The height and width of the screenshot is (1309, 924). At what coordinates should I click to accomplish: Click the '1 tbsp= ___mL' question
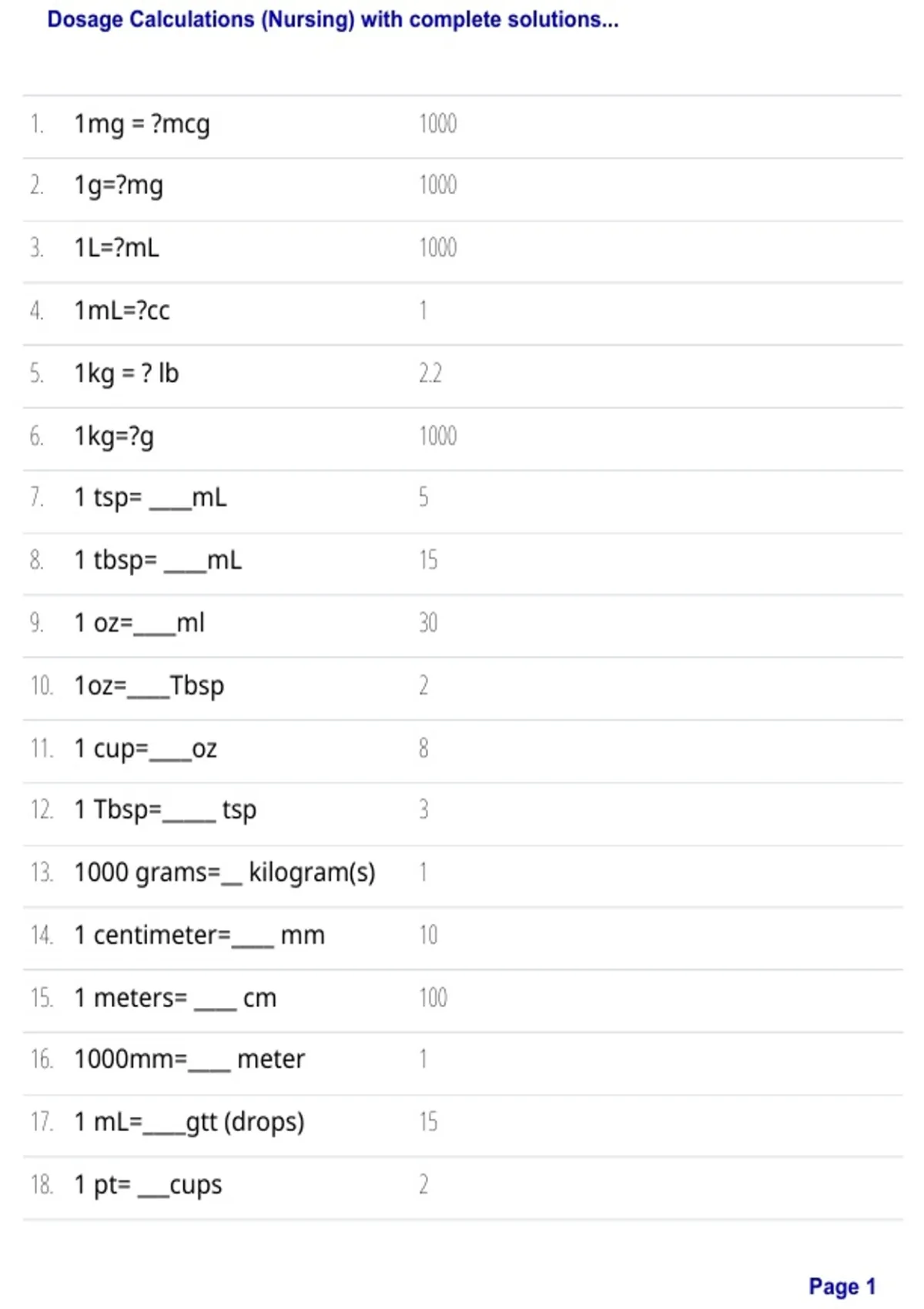[x=158, y=561]
